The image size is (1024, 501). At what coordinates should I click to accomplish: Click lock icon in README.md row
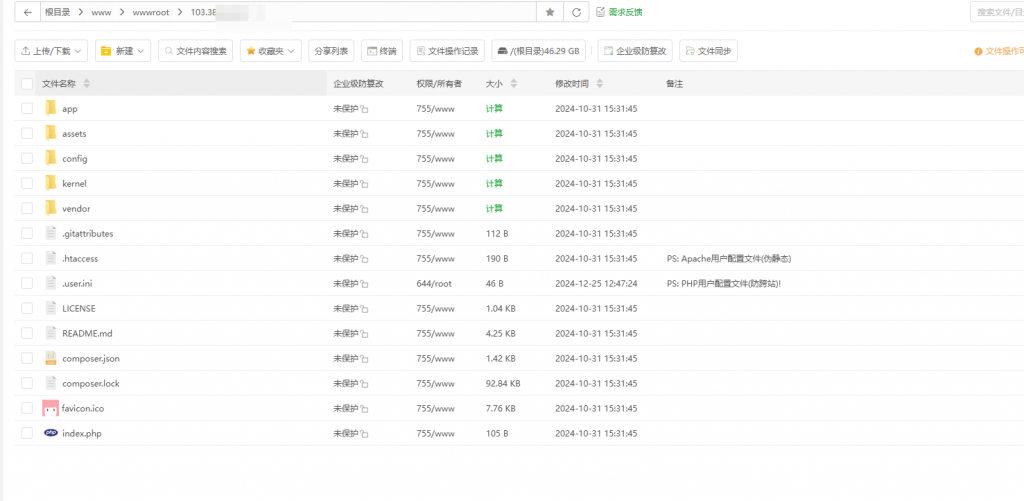coord(364,334)
